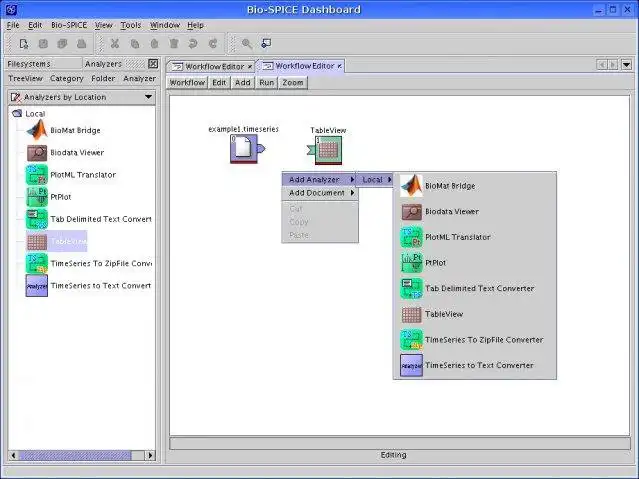Open the editor tab list dropdown arrow
639x479 pixels.
[x=626, y=65]
